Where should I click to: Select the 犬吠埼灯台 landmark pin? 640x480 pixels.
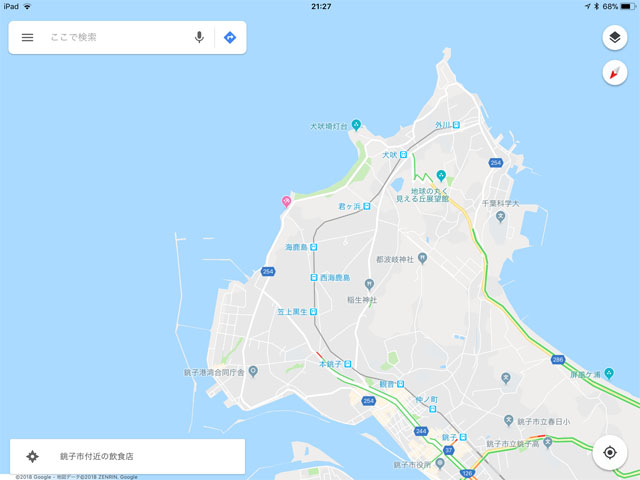tap(356, 125)
